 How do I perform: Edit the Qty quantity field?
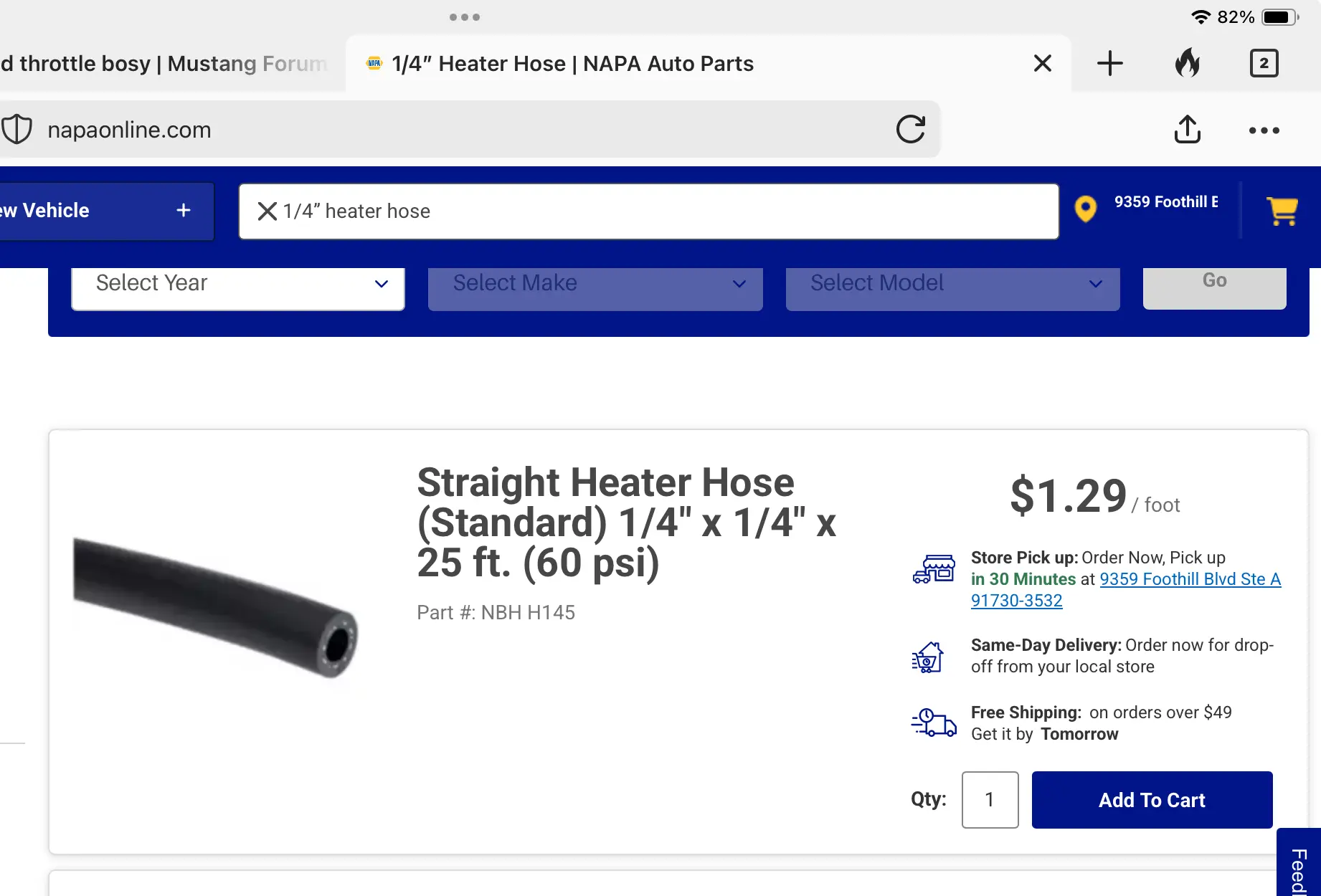click(x=990, y=800)
